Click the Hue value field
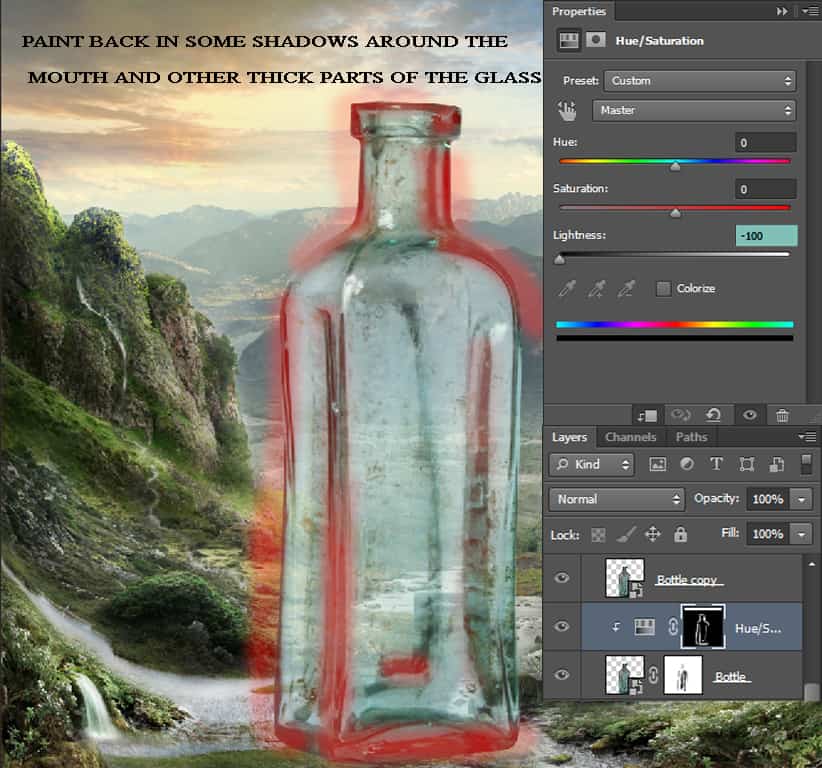The width and height of the screenshot is (822, 768). coord(766,143)
